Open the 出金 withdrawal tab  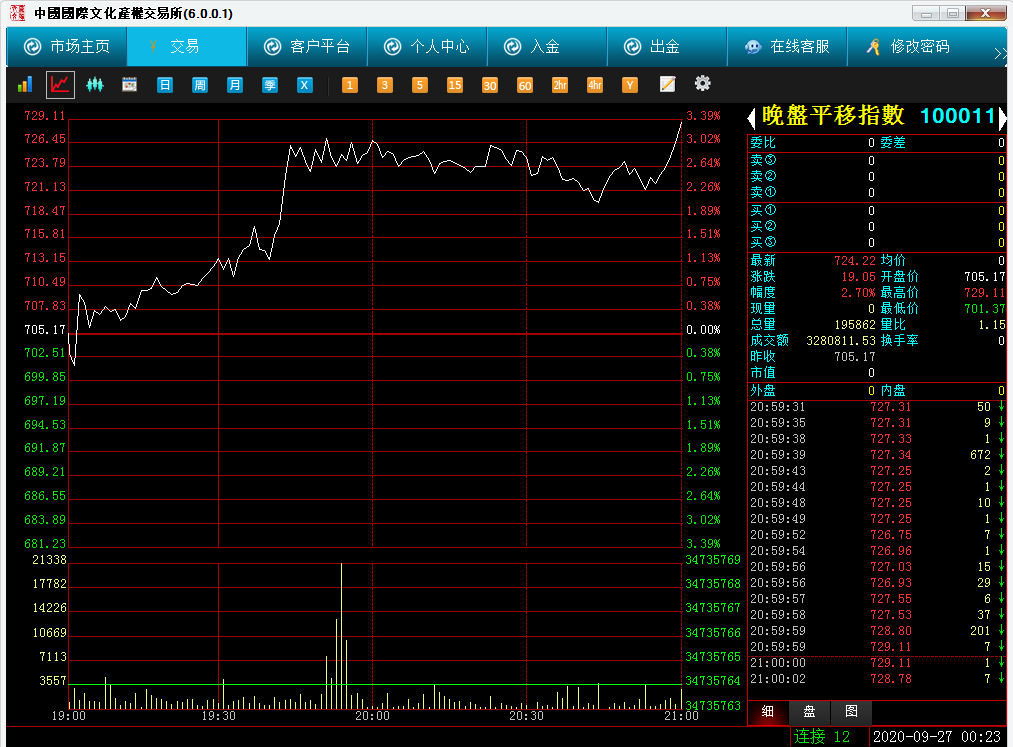[x=667, y=47]
